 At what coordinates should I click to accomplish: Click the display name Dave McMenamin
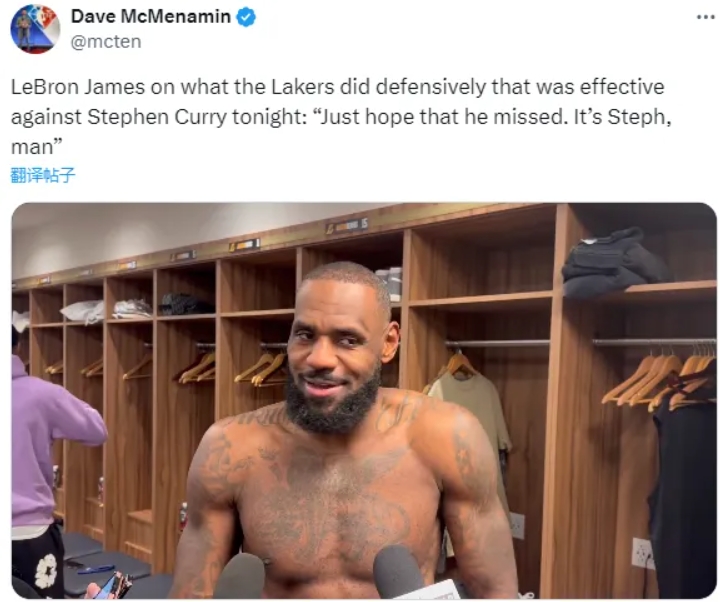point(151,17)
